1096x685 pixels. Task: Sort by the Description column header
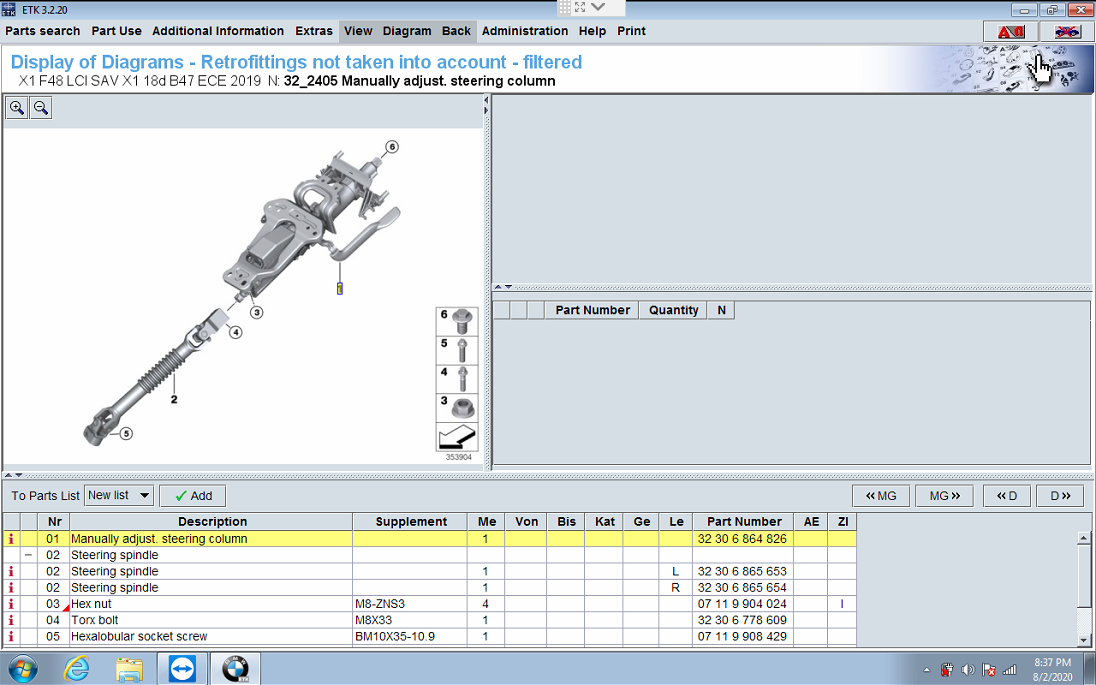pos(212,521)
